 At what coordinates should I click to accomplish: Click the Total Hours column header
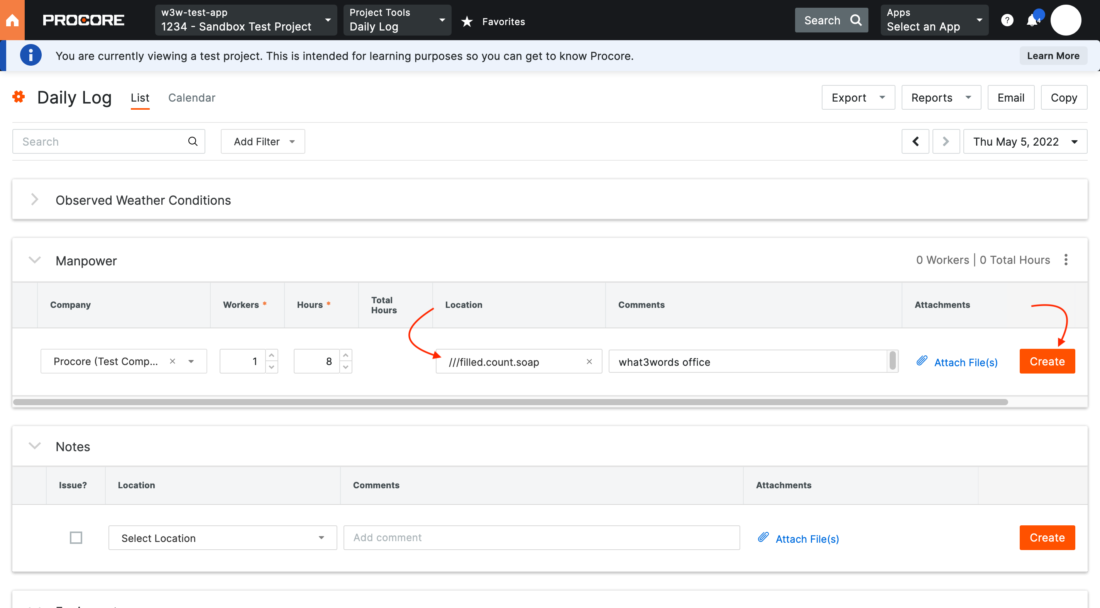pos(384,305)
